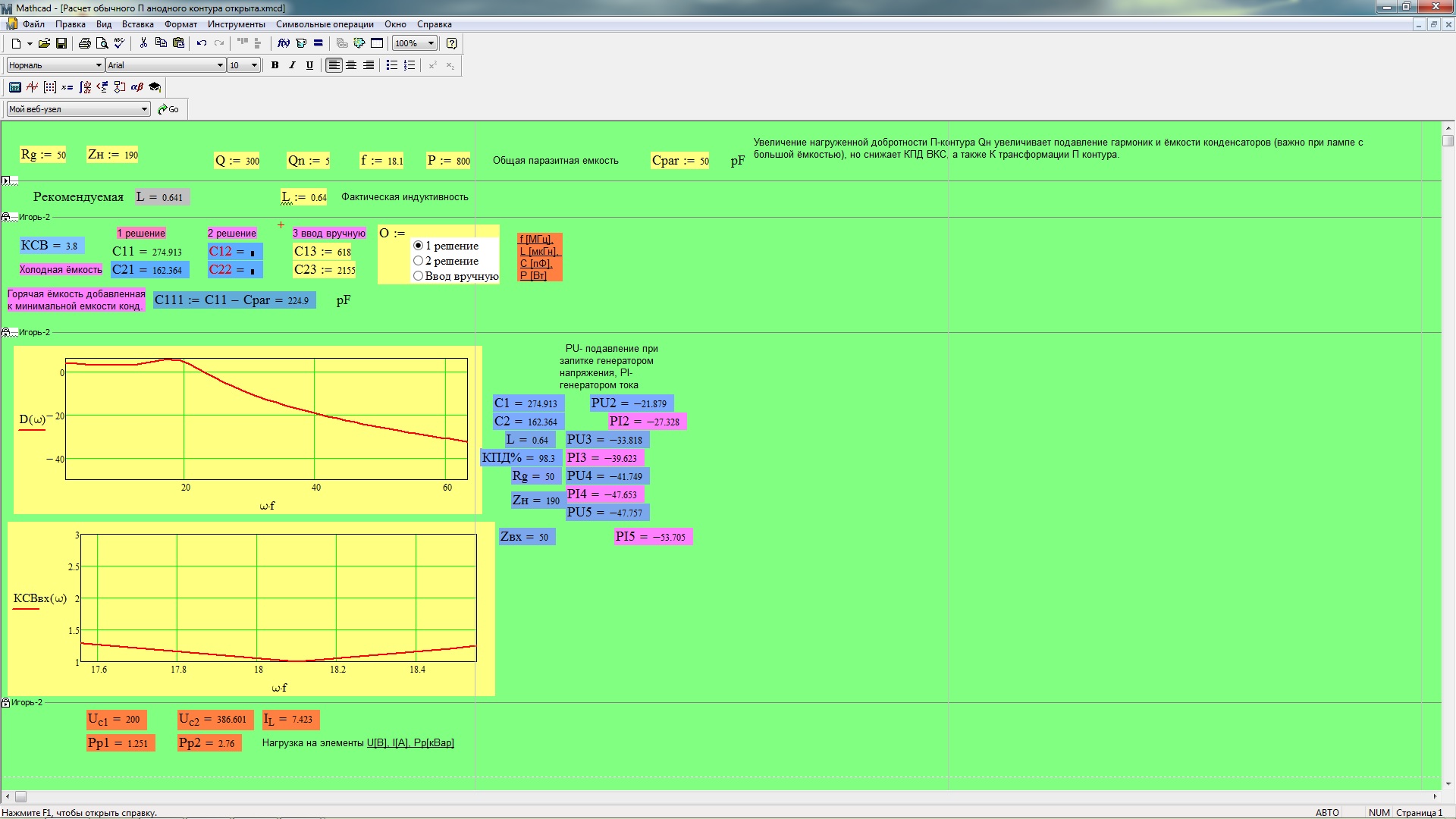Select the "1 решение" radio option
The height and width of the screenshot is (819, 1456).
tap(418, 246)
